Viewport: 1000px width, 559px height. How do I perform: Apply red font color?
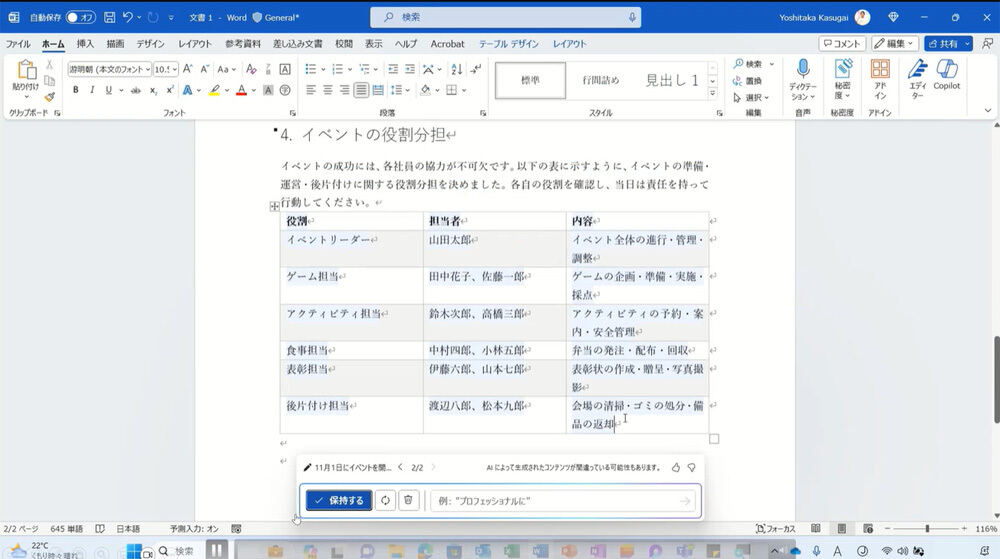(x=241, y=90)
